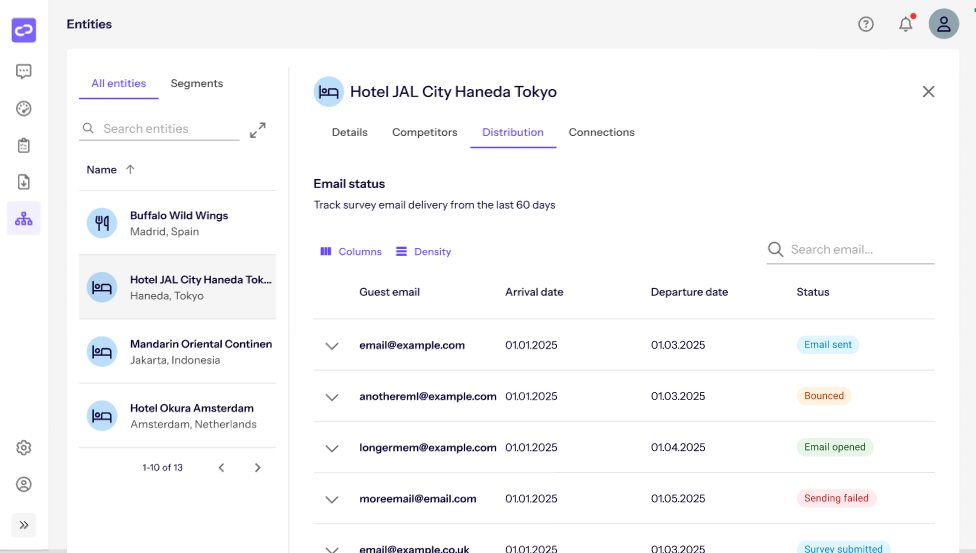The image size is (976, 553).
Task: Expand the moreemail@email.com row
Action: point(332,499)
